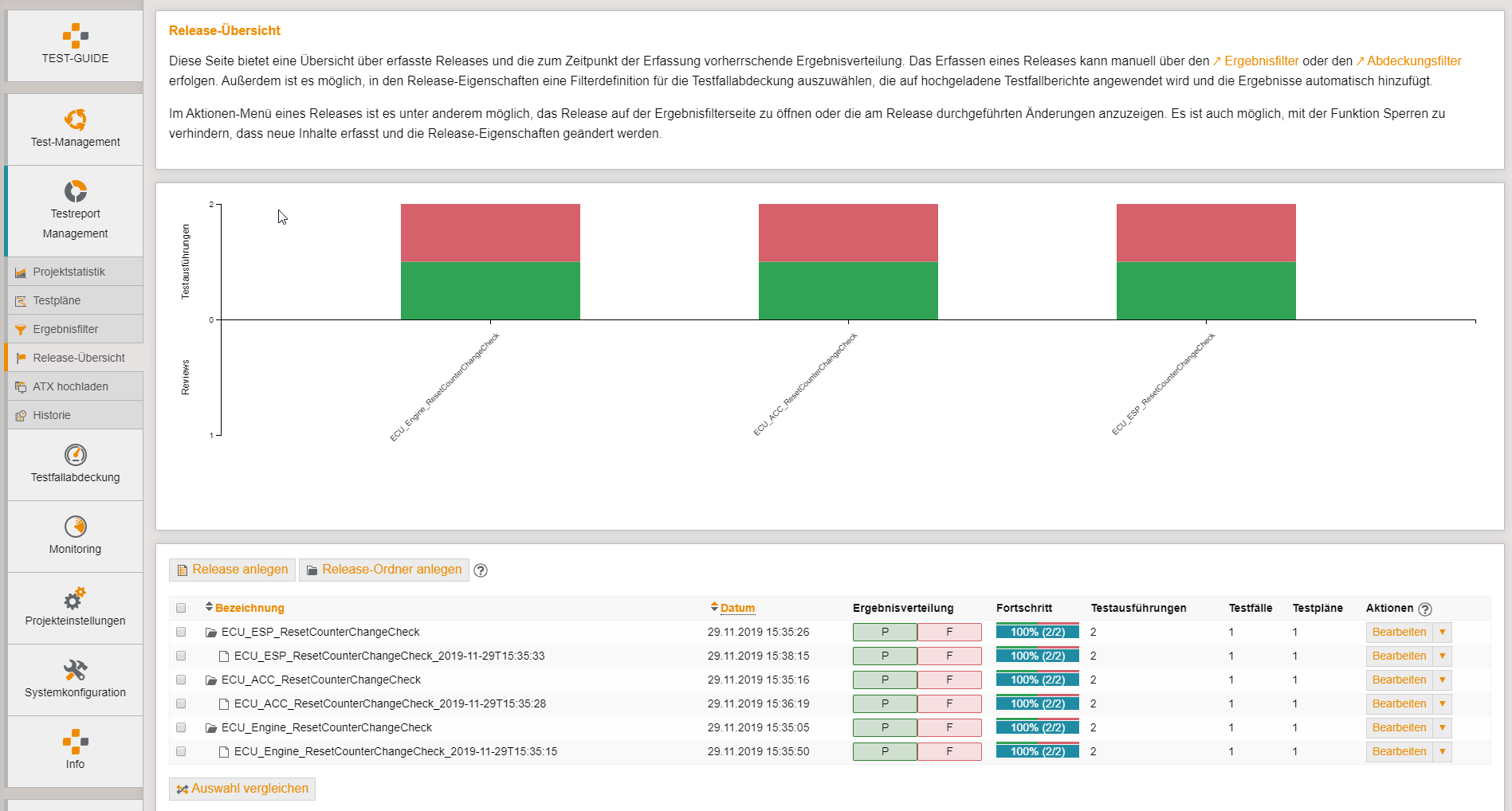Switch to the Testreport Management section
This screenshot has height=811, width=1512.
(74, 211)
